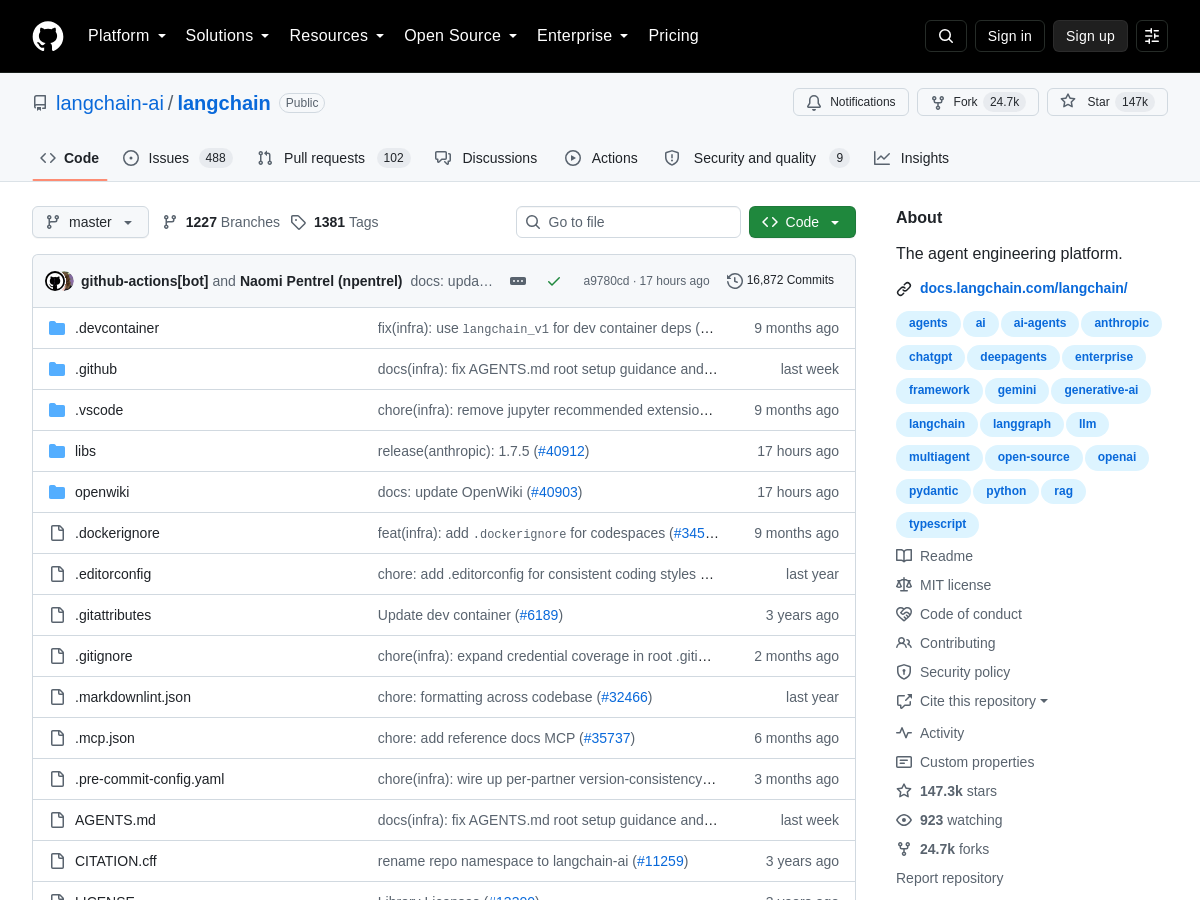The image size is (1200, 900).
Task: Expand the Solutions menu
Action: tap(228, 36)
